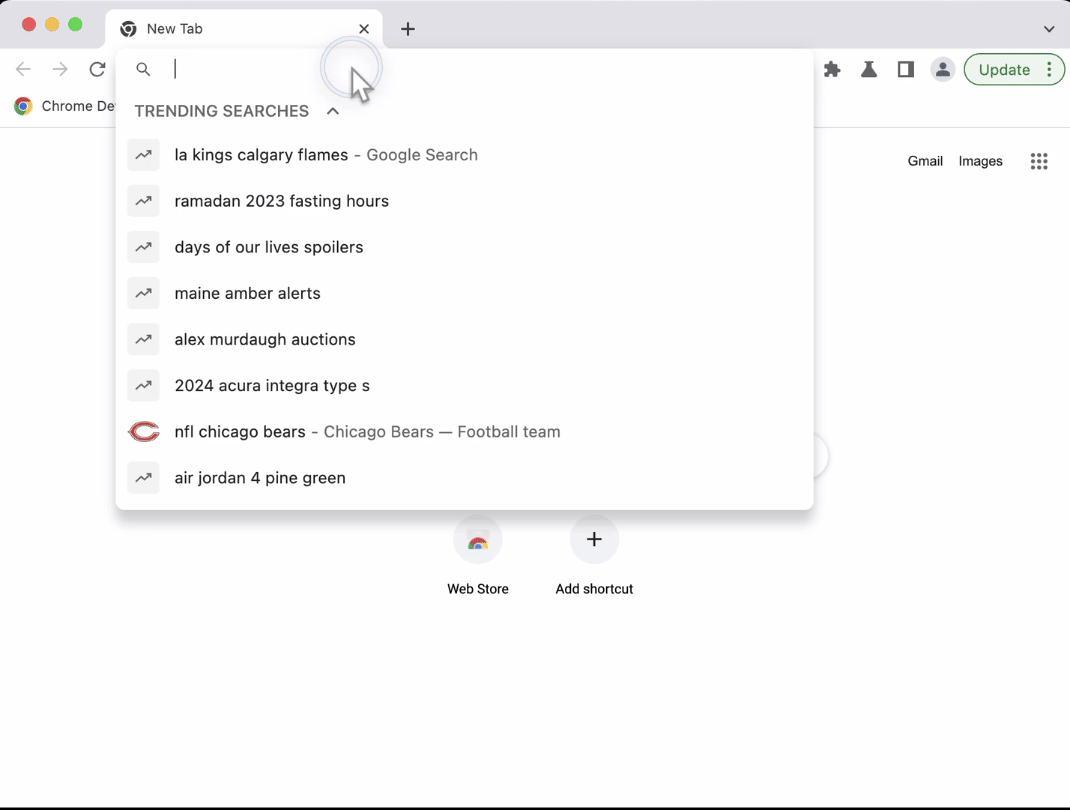Click the Chrome Labs flask icon

868,69
